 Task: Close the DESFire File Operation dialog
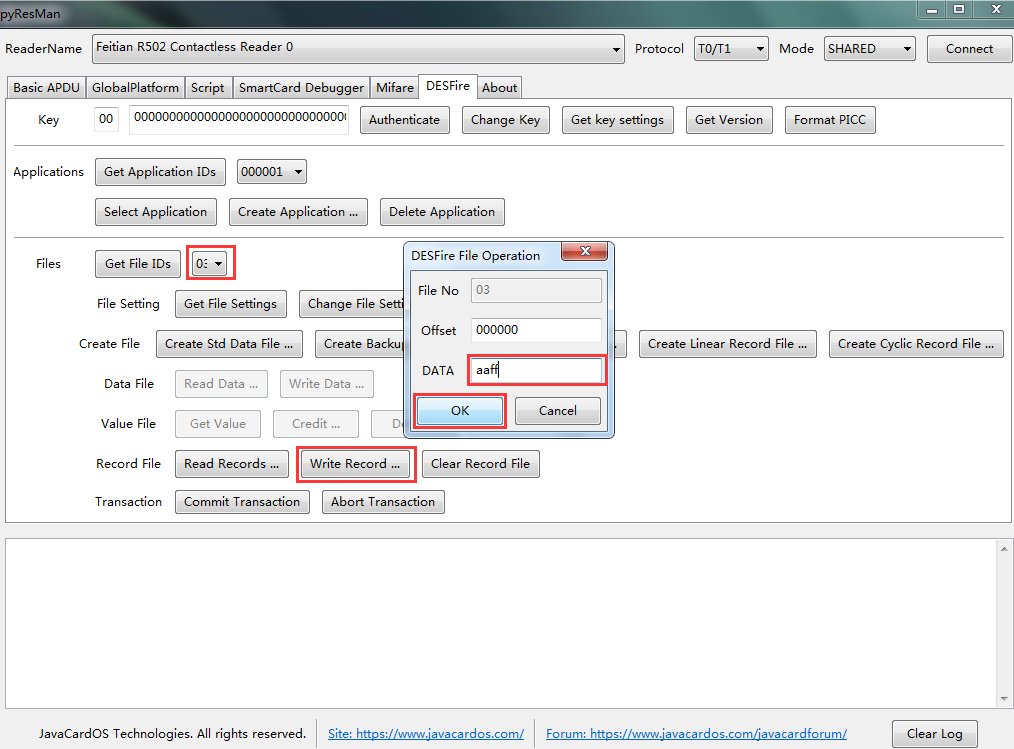pos(585,252)
